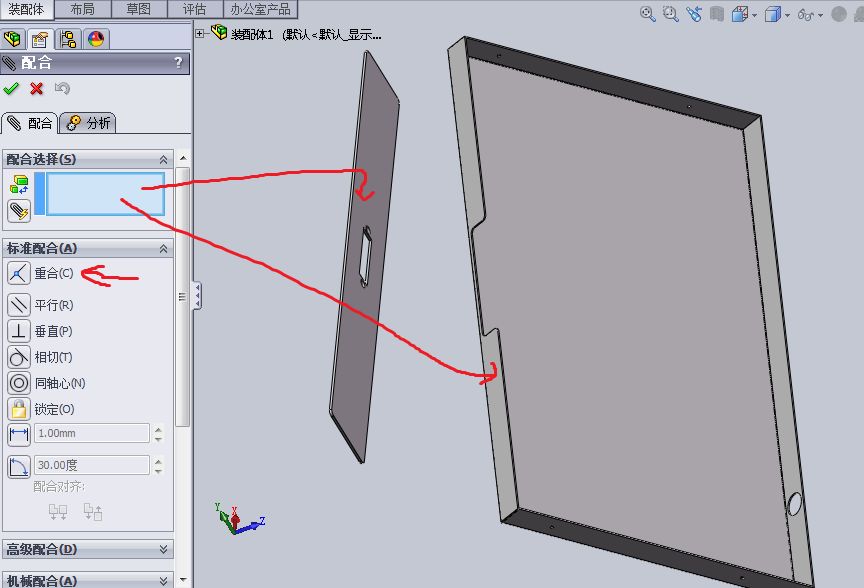The width and height of the screenshot is (864, 588).
Task: Collapse the 配合选择(S) section
Action: coord(163,160)
